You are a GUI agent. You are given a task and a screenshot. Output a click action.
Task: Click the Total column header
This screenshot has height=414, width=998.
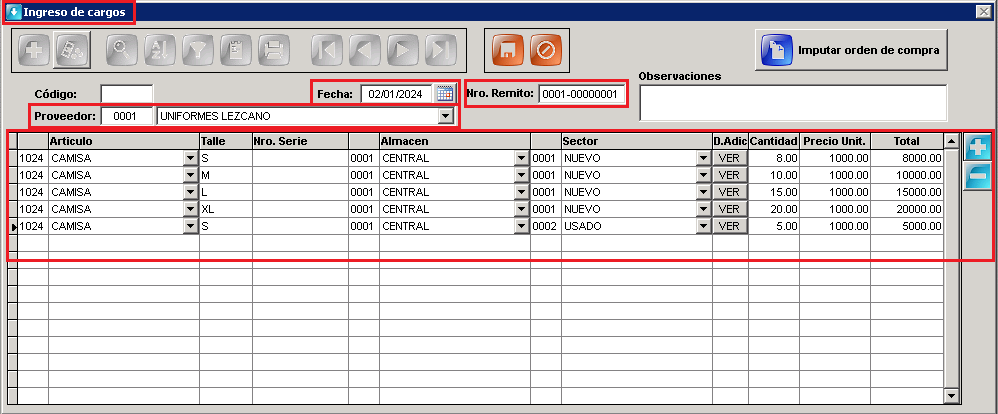point(907,141)
